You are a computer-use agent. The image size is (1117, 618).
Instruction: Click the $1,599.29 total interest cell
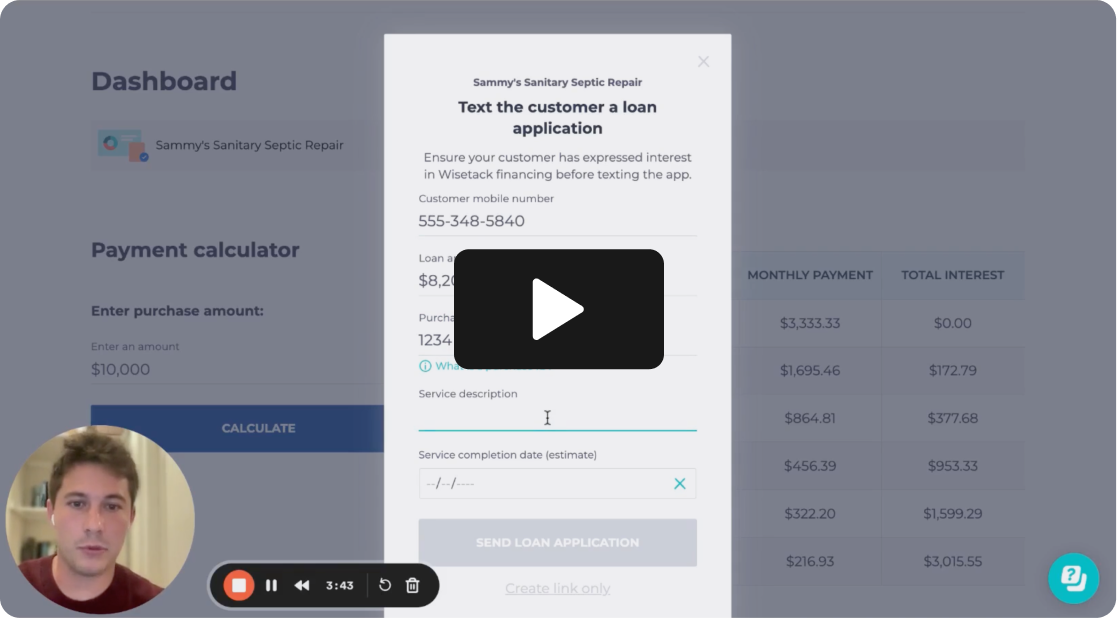pos(952,514)
